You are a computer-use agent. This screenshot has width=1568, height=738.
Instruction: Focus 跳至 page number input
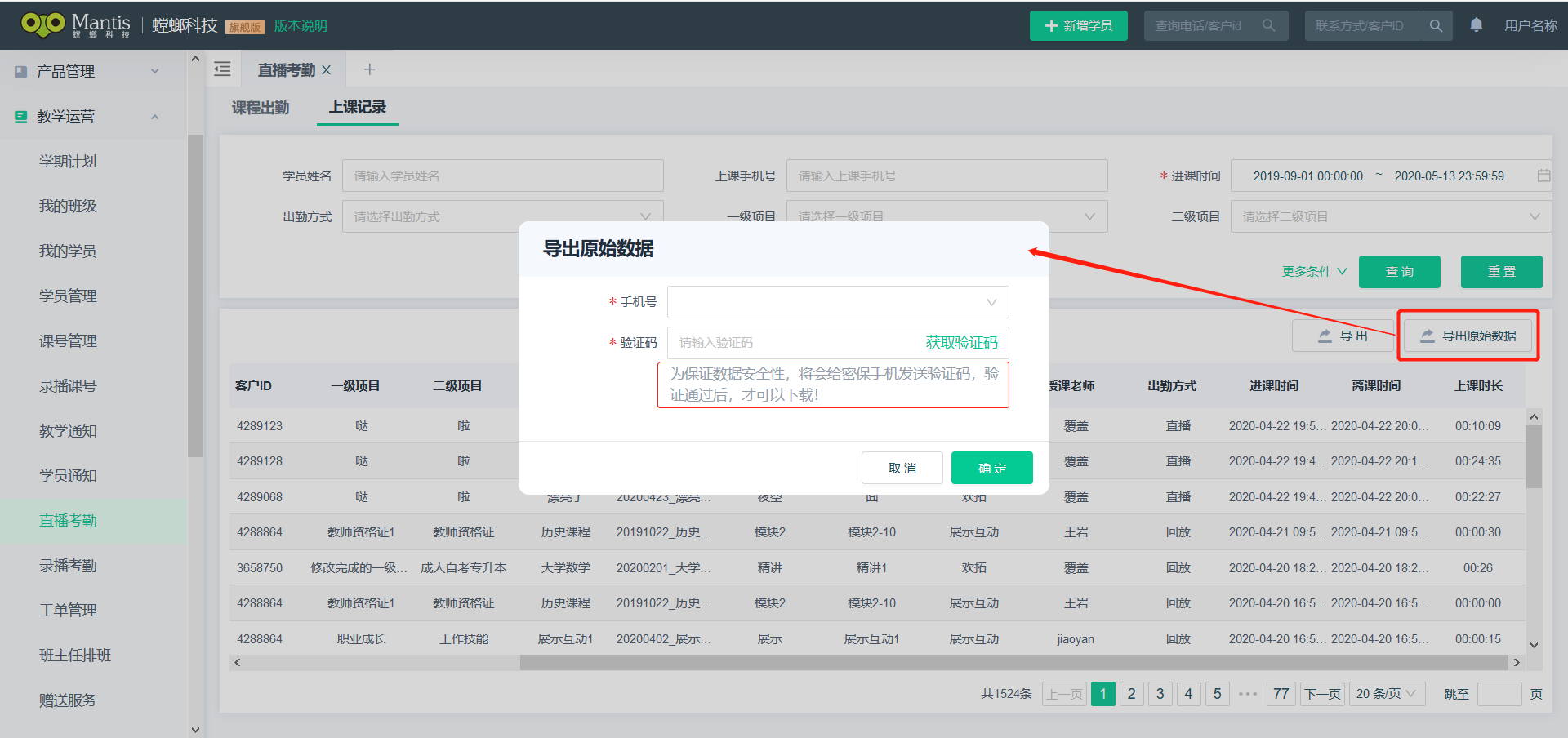[x=1499, y=694]
